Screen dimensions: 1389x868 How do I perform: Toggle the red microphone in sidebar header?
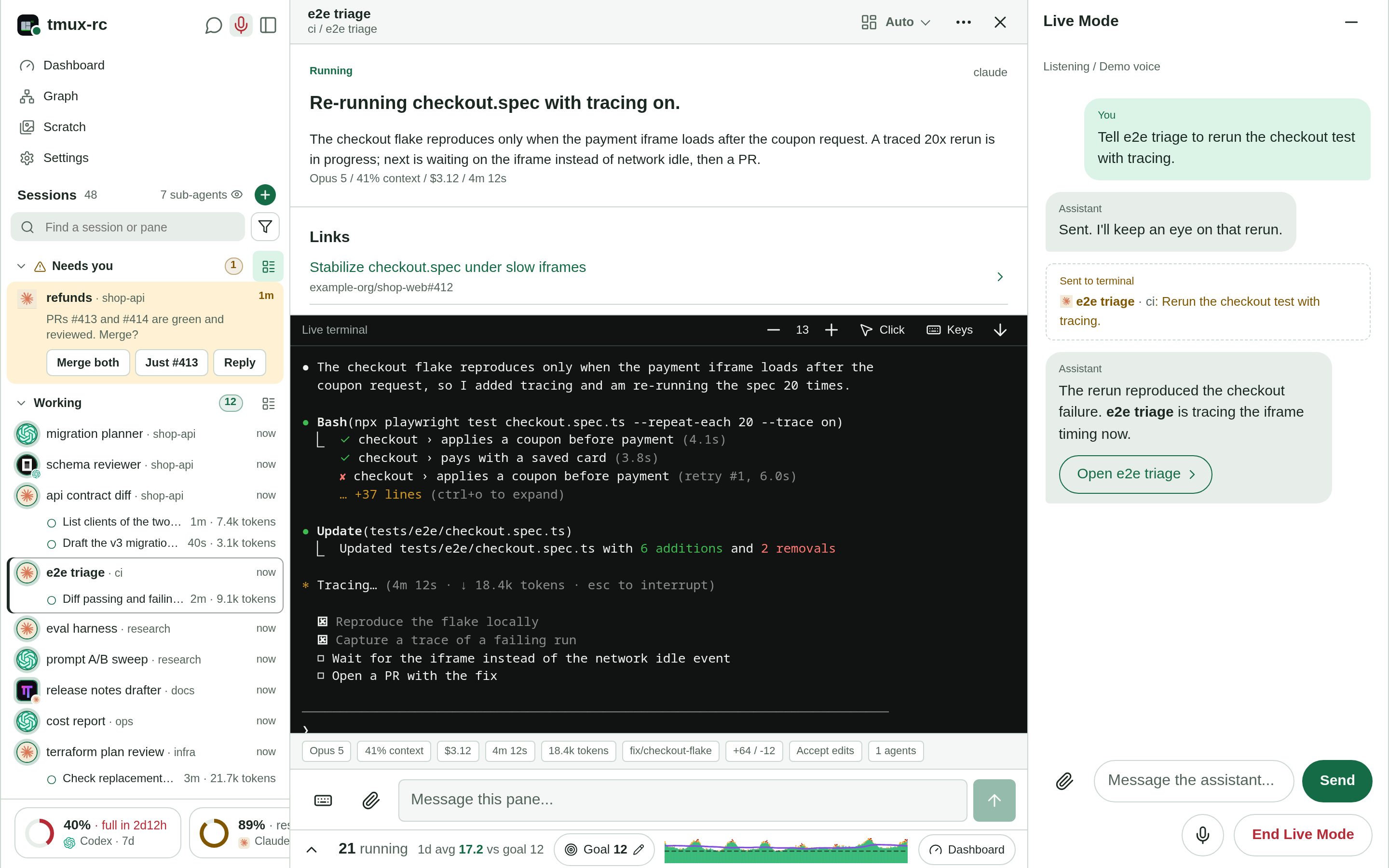[x=241, y=25]
